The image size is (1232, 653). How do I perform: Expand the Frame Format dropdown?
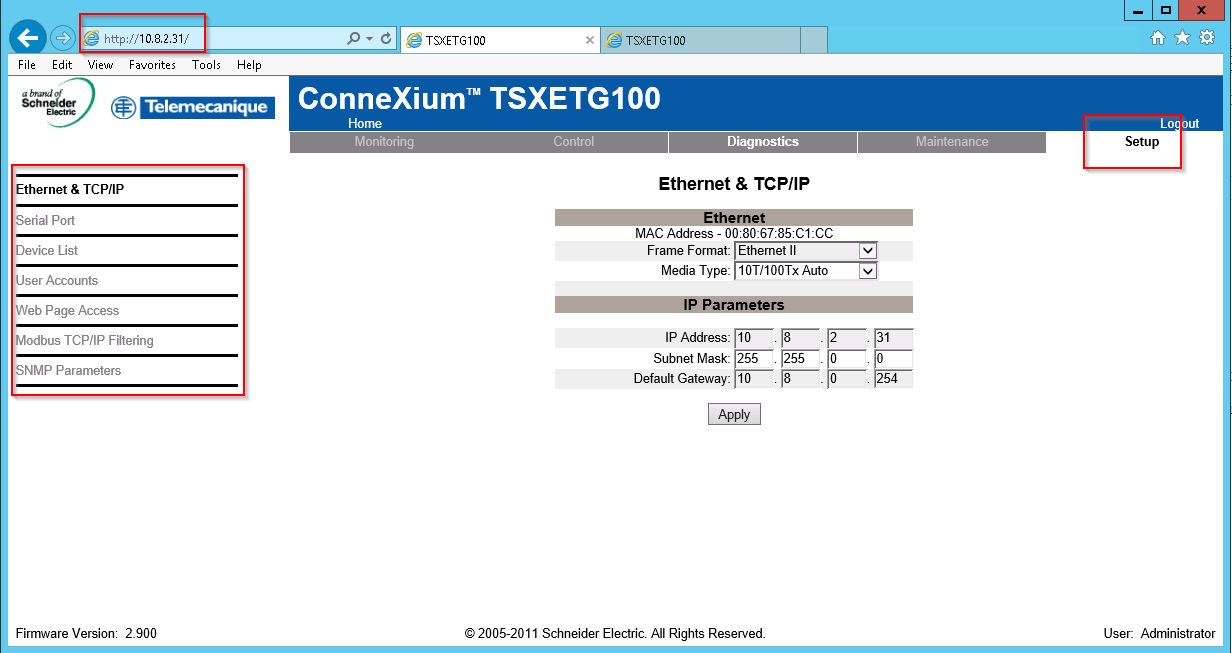point(867,251)
